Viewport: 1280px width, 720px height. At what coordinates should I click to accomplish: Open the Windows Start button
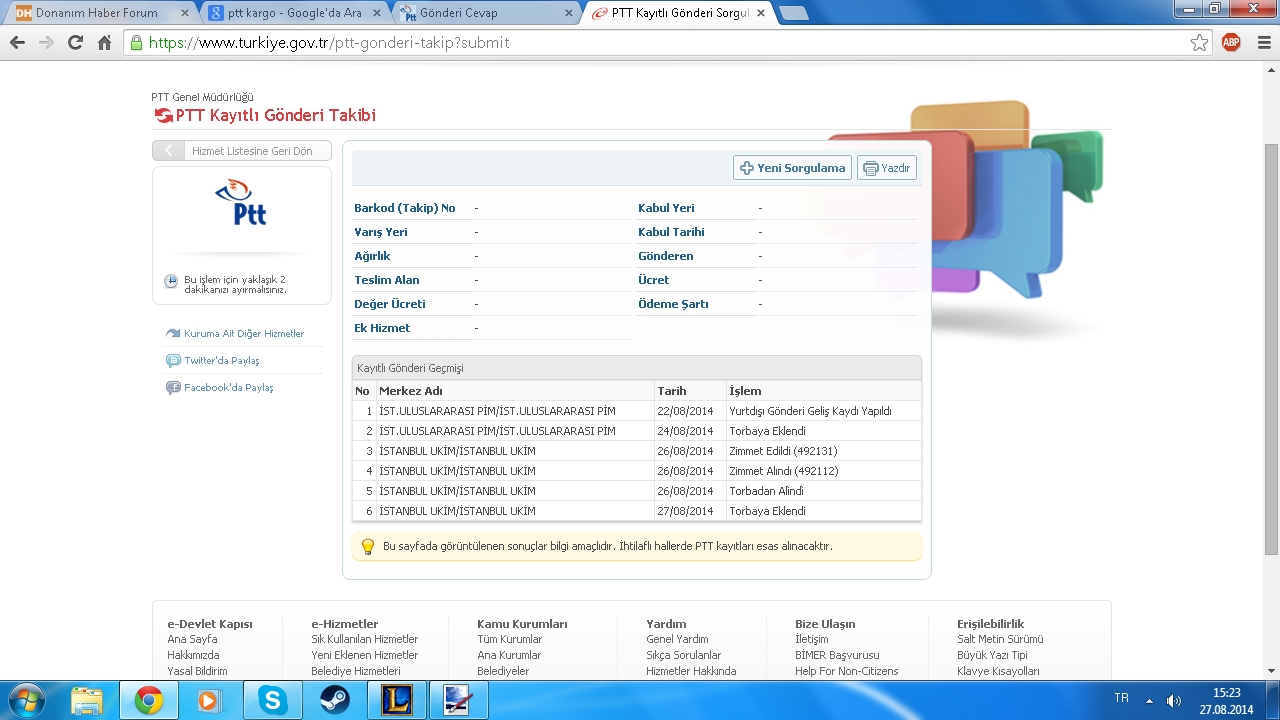tap(25, 701)
